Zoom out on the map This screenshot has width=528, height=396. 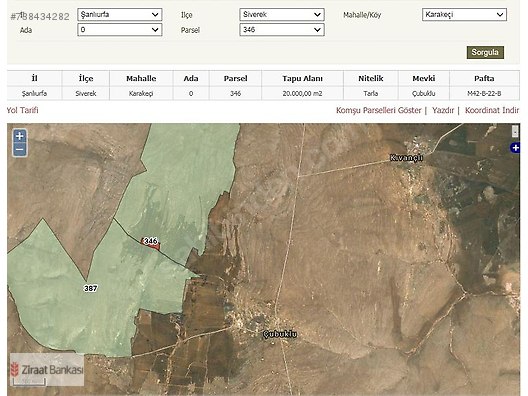pyautogui.click(x=20, y=150)
